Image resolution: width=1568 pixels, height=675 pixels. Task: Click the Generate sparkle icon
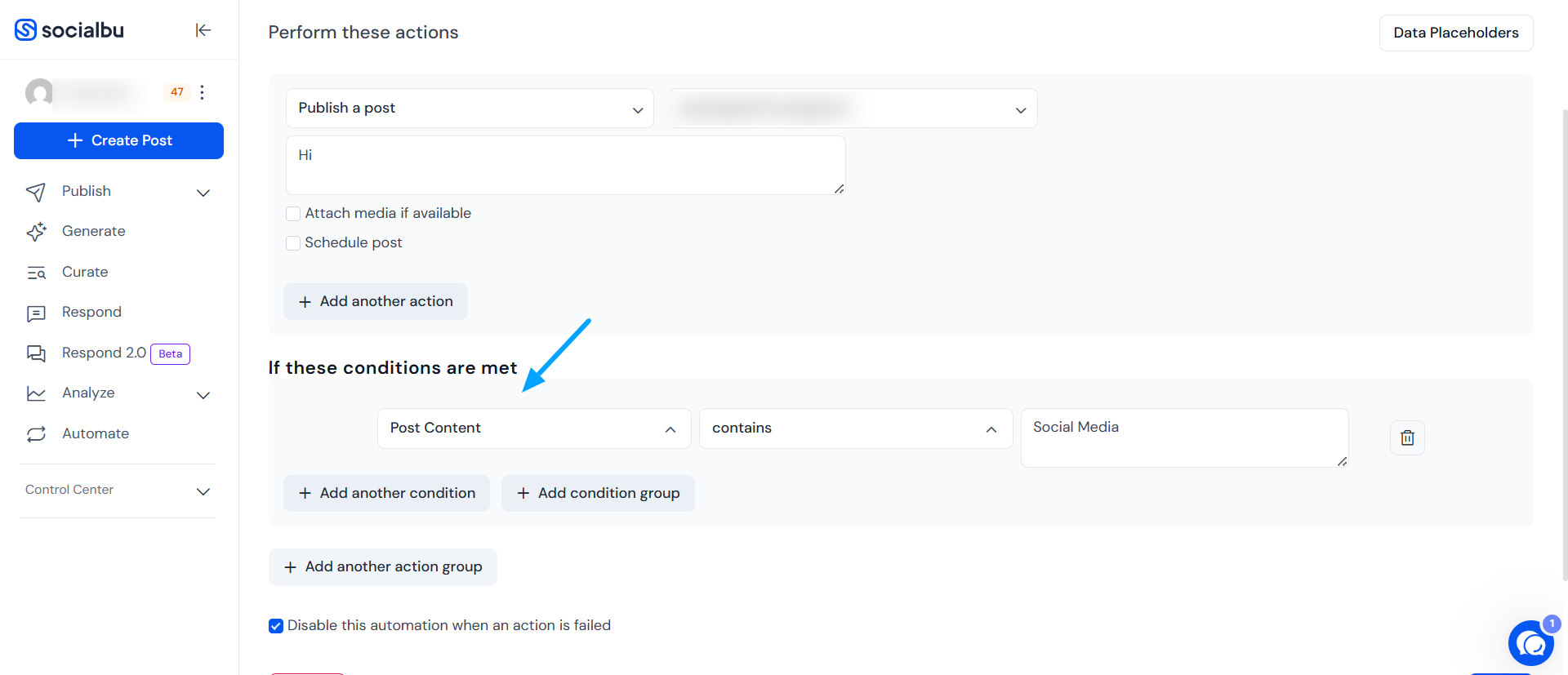click(36, 232)
